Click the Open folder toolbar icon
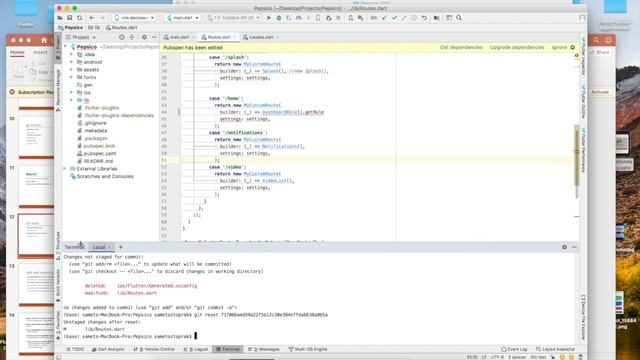The height and width of the screenshot is (360, 640). (60, 18)
